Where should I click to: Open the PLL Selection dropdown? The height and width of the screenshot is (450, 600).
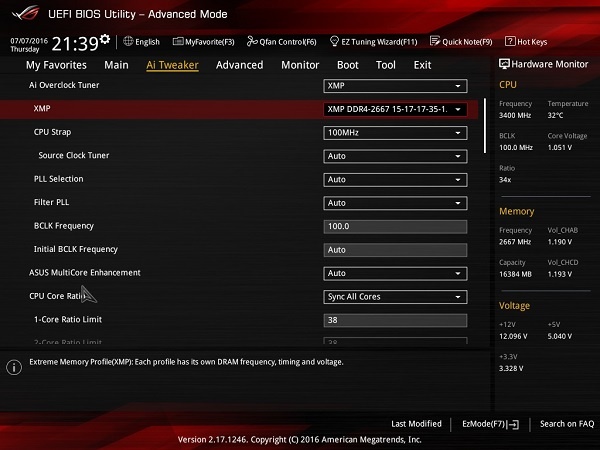395,180
